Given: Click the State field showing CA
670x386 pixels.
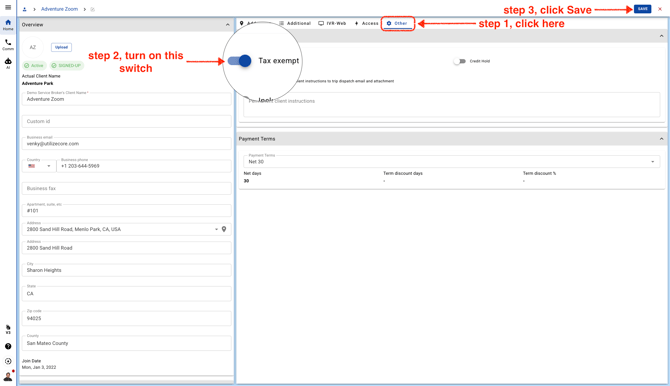Looking at the screenshot, I should click(126, 294).
